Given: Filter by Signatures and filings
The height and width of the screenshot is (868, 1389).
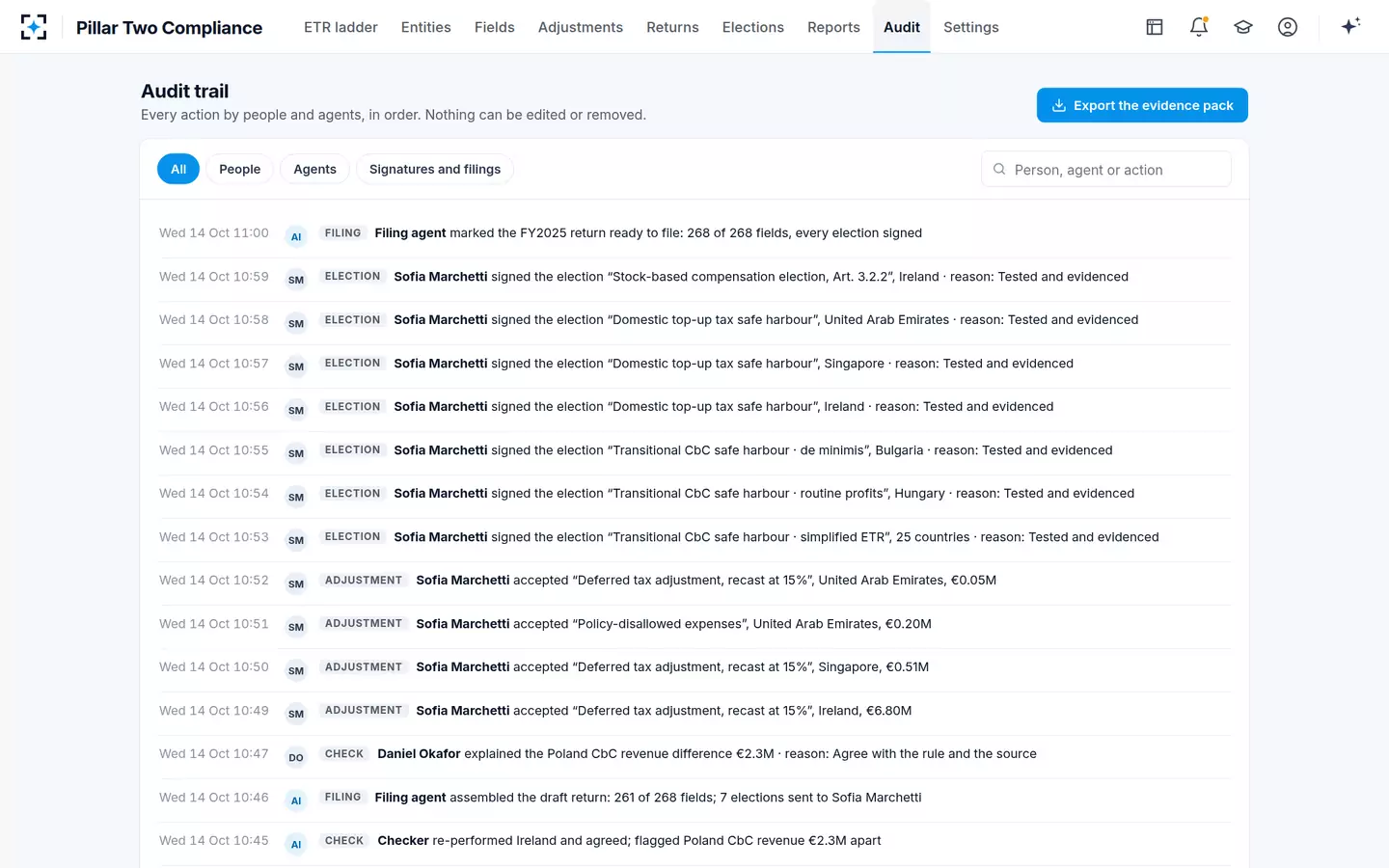Looking at the screenshot, I should (435, 169).
